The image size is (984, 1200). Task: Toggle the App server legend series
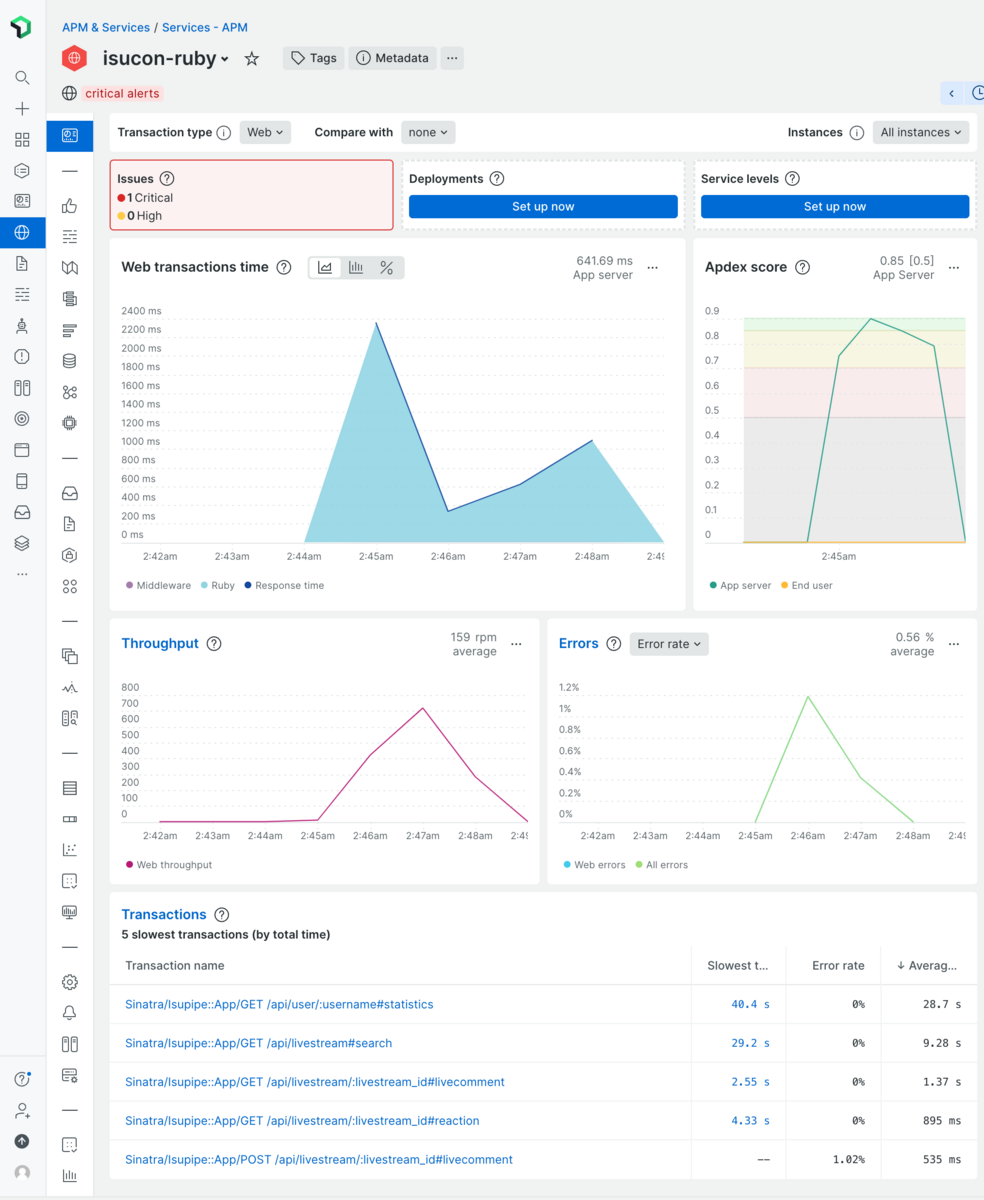tap(740, 586)
